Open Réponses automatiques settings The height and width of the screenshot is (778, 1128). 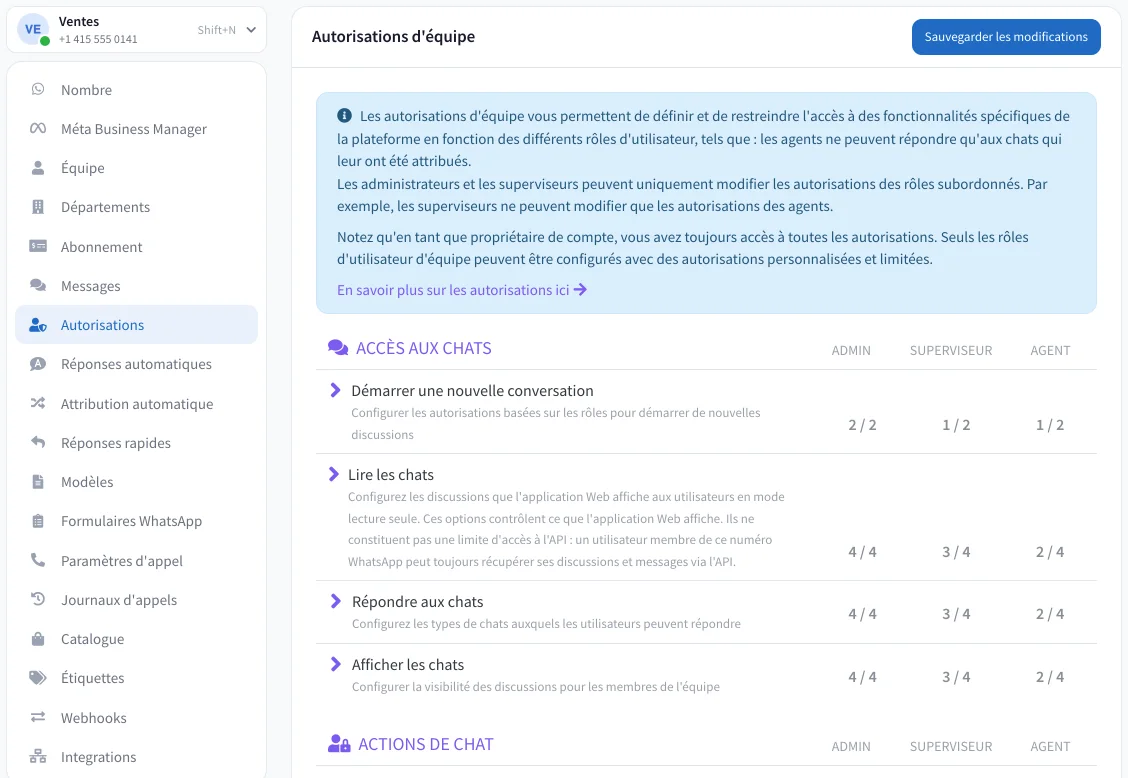[x=137, y=364]
